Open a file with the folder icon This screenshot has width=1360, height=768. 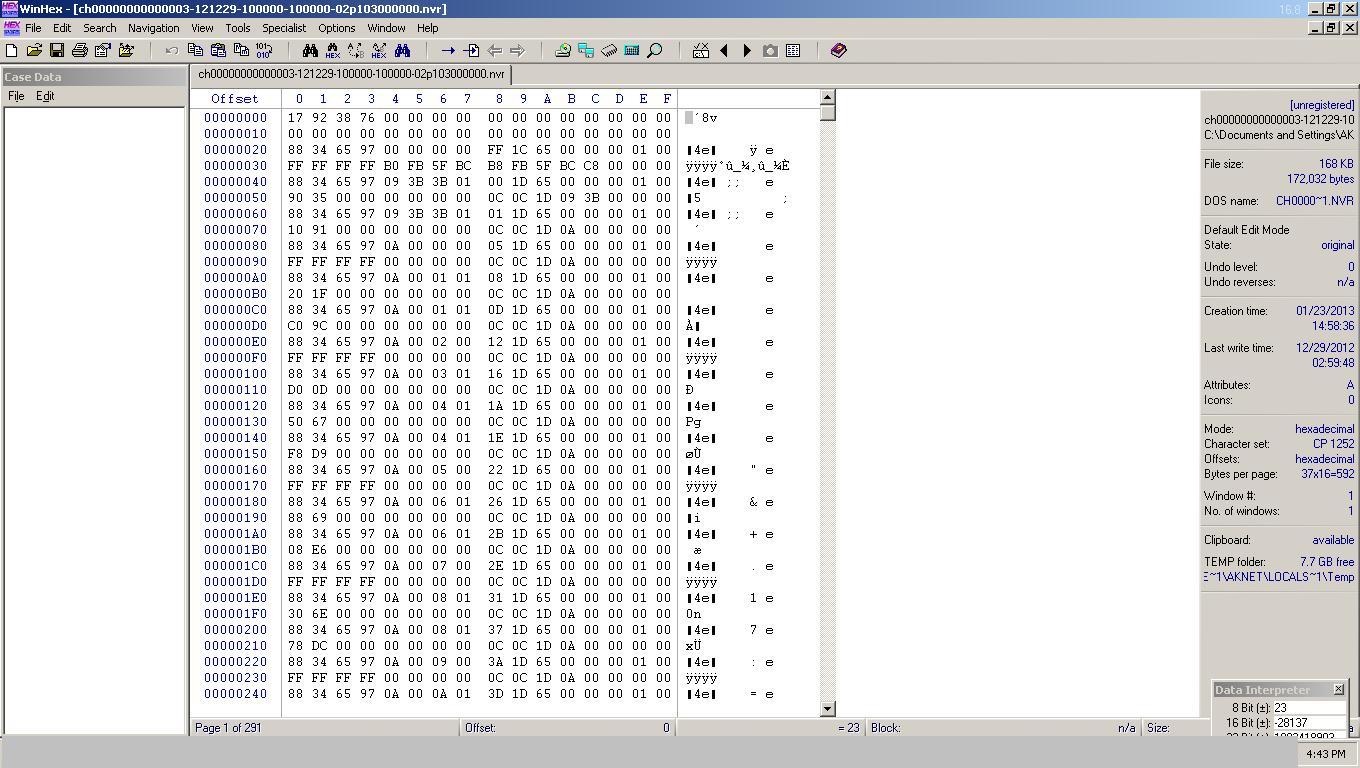tap(34, 50)
